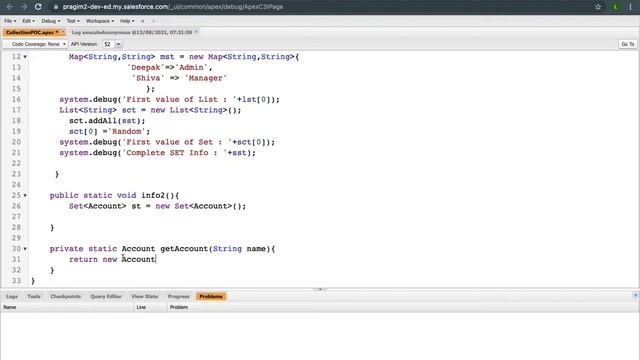Open the Workspace menu
The height and width of the screenshot is (360, 640).
click(x=100, y=21)
